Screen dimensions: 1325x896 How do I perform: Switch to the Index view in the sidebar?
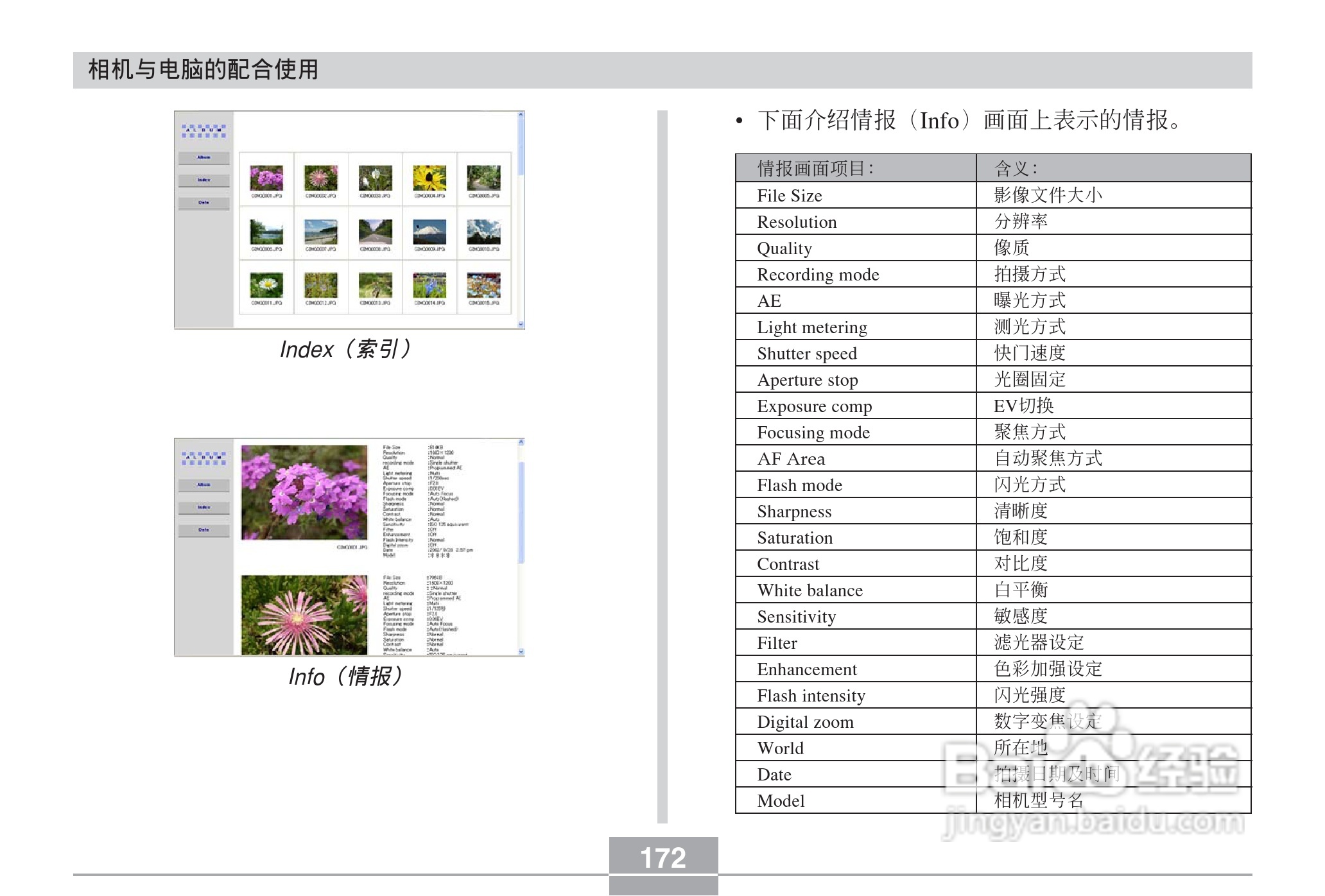(x=204, y=180)
